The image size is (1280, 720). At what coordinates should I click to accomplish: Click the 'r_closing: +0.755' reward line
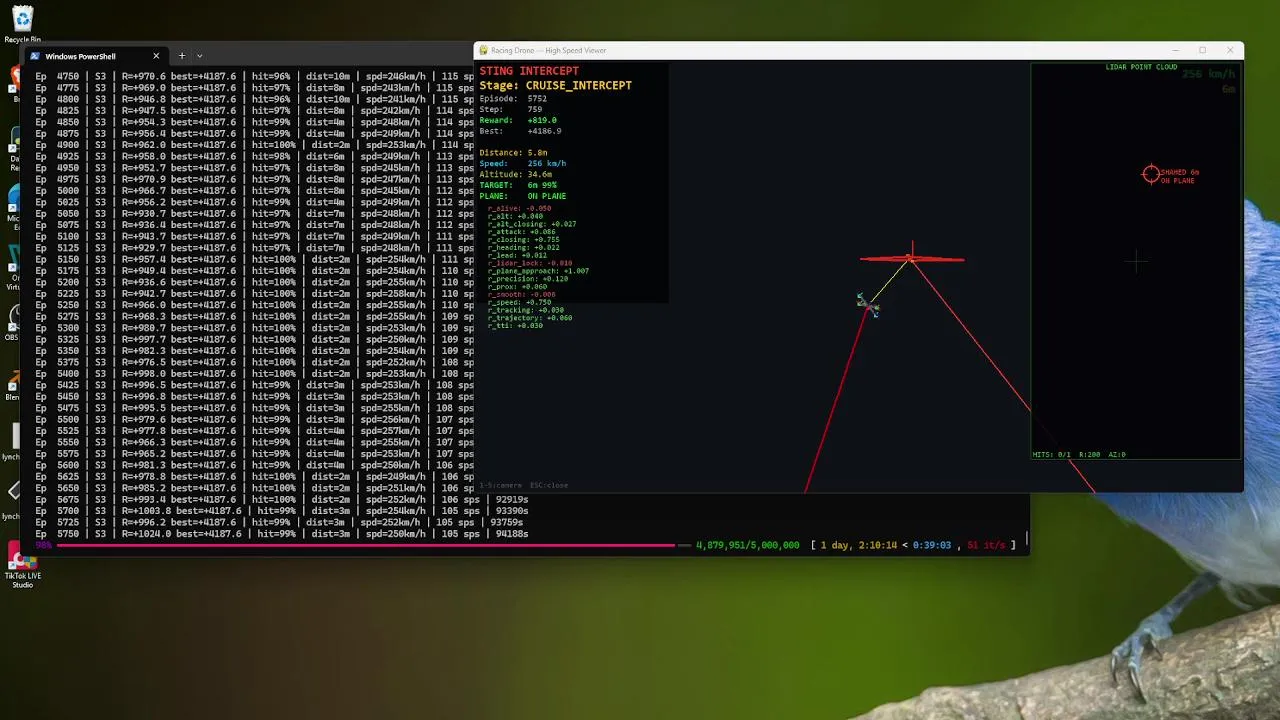click(523, 240)
